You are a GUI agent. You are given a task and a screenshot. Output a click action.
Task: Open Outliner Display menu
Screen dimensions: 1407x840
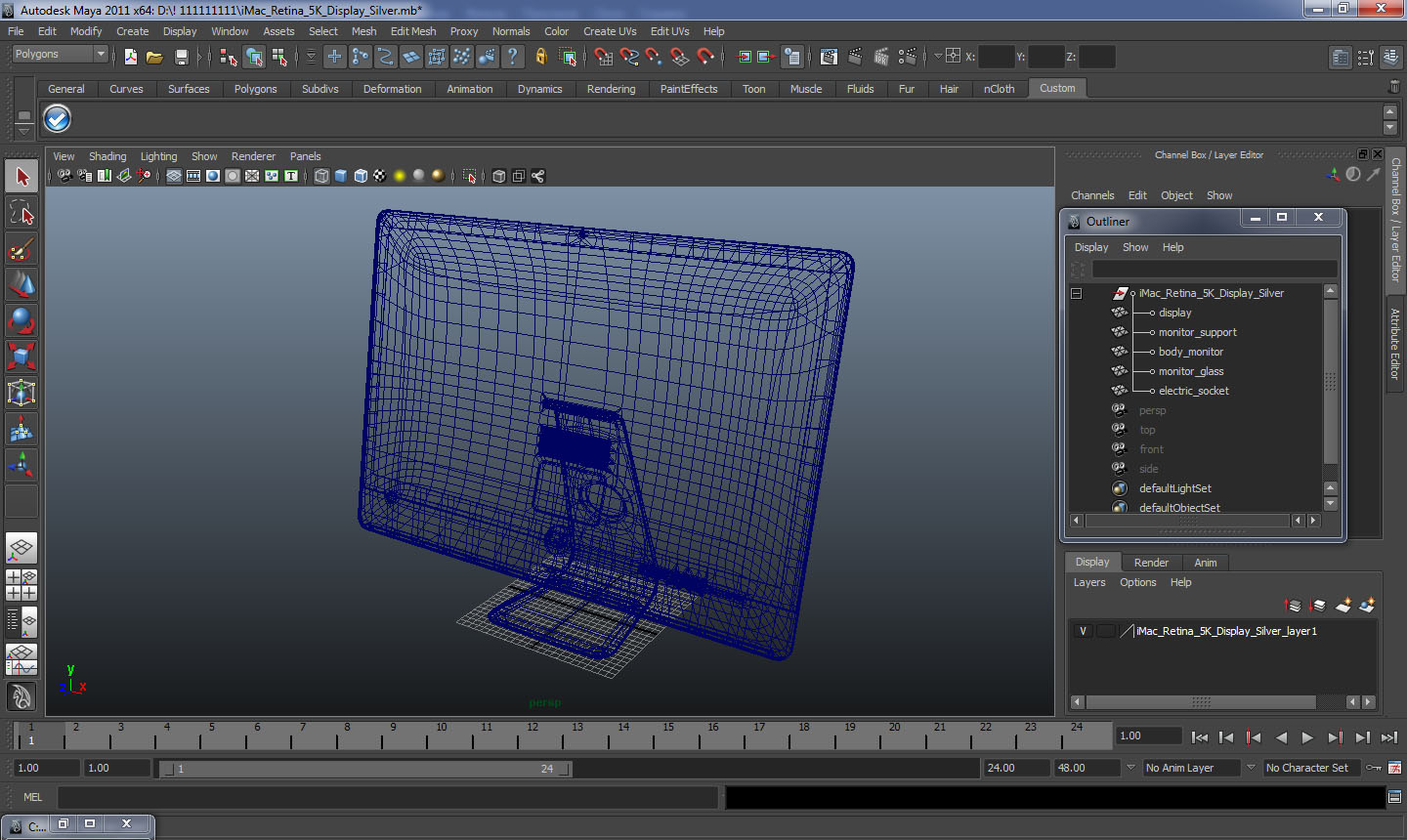pyautogui.click(x=1091, y=247)
